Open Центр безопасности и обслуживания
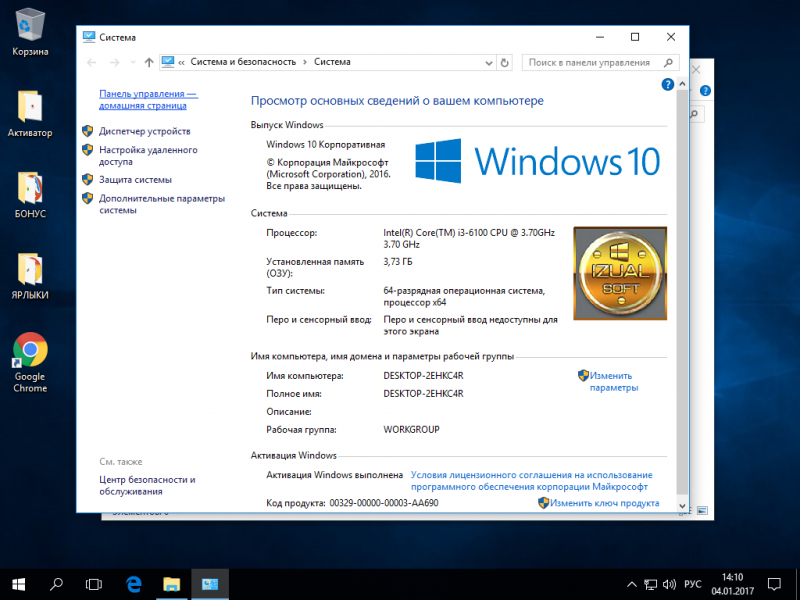This screenshot has height=600, width=800. tap(147, 485)
